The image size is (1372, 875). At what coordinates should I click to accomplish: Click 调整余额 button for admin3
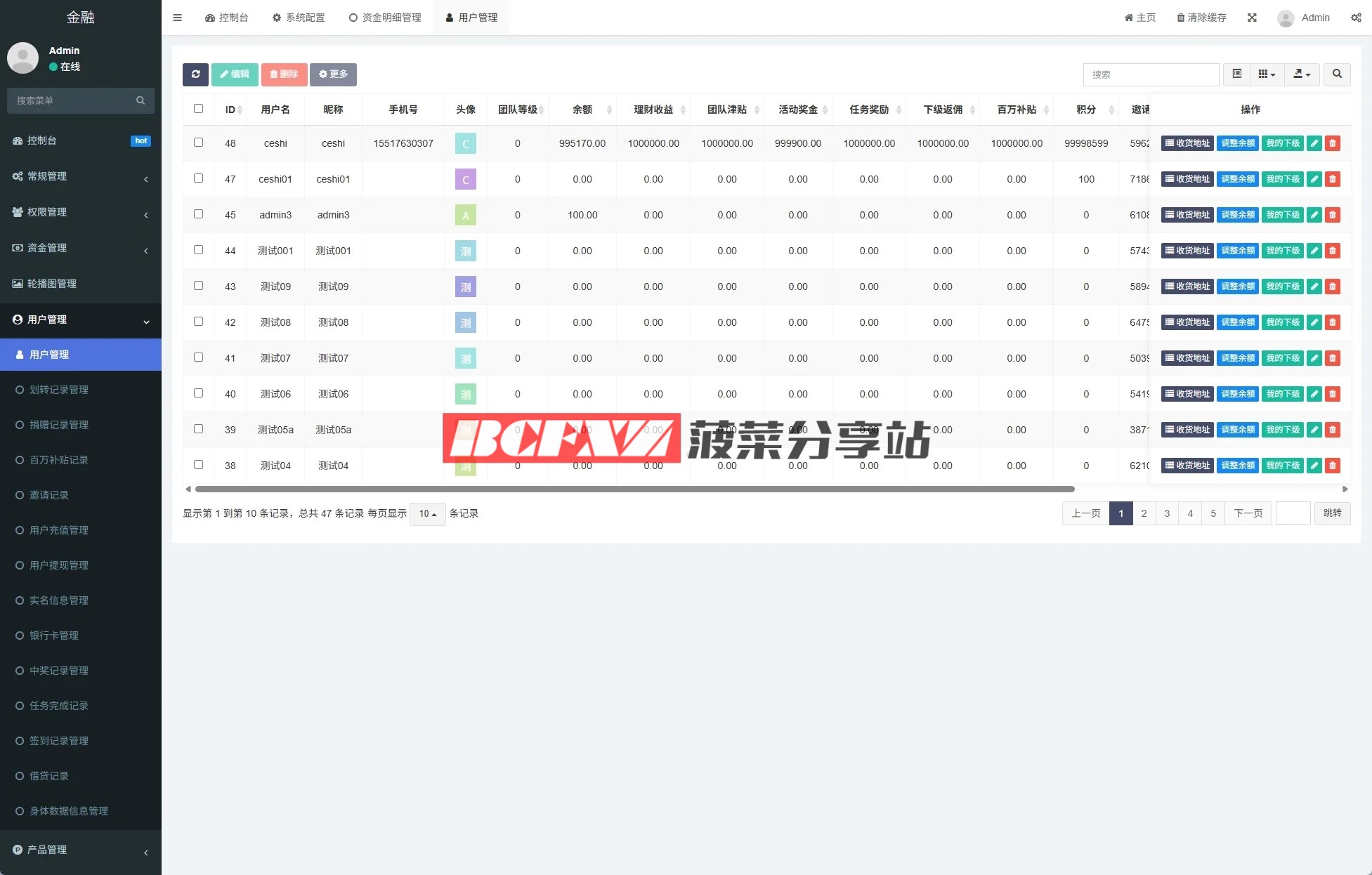click(x=1237, y=215)
